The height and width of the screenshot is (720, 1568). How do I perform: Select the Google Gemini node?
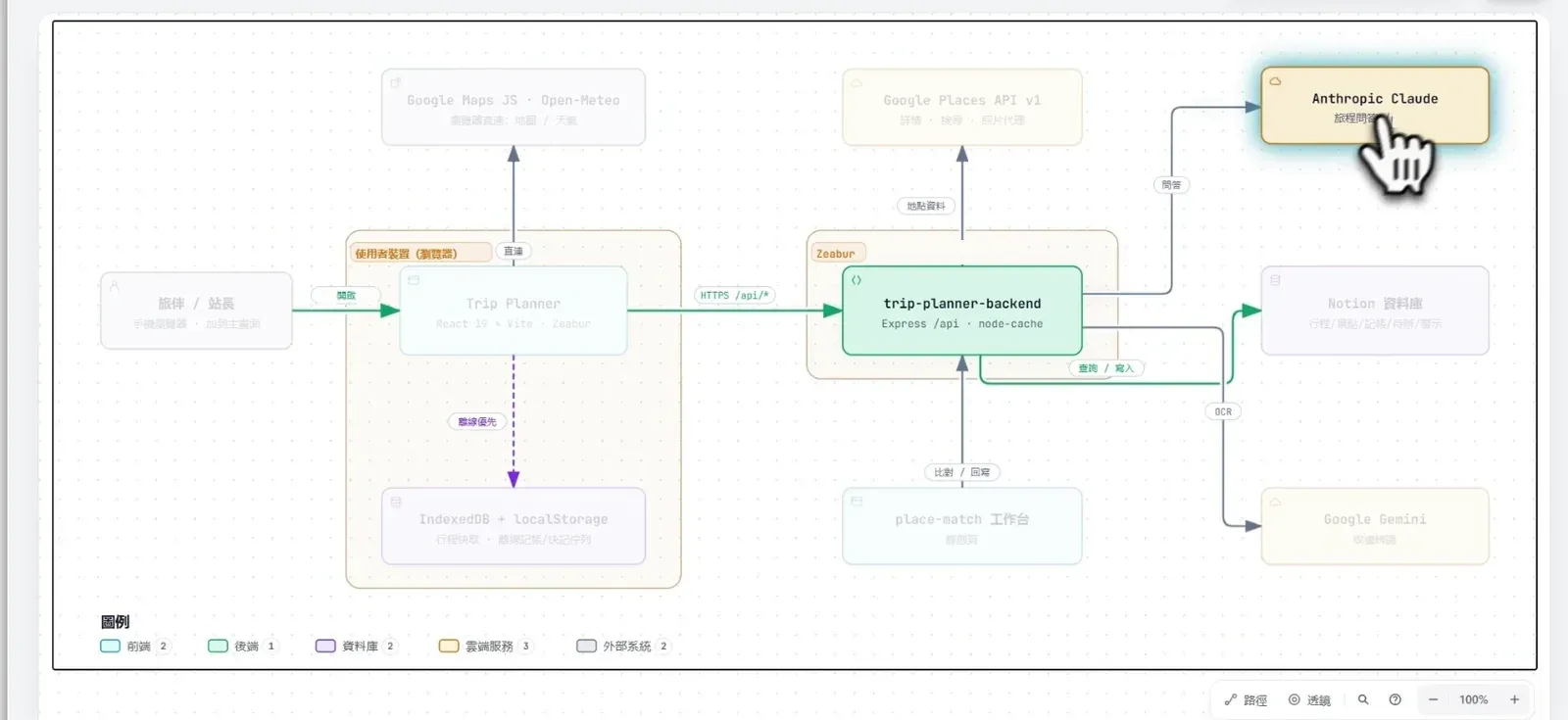coord(1375,526)
